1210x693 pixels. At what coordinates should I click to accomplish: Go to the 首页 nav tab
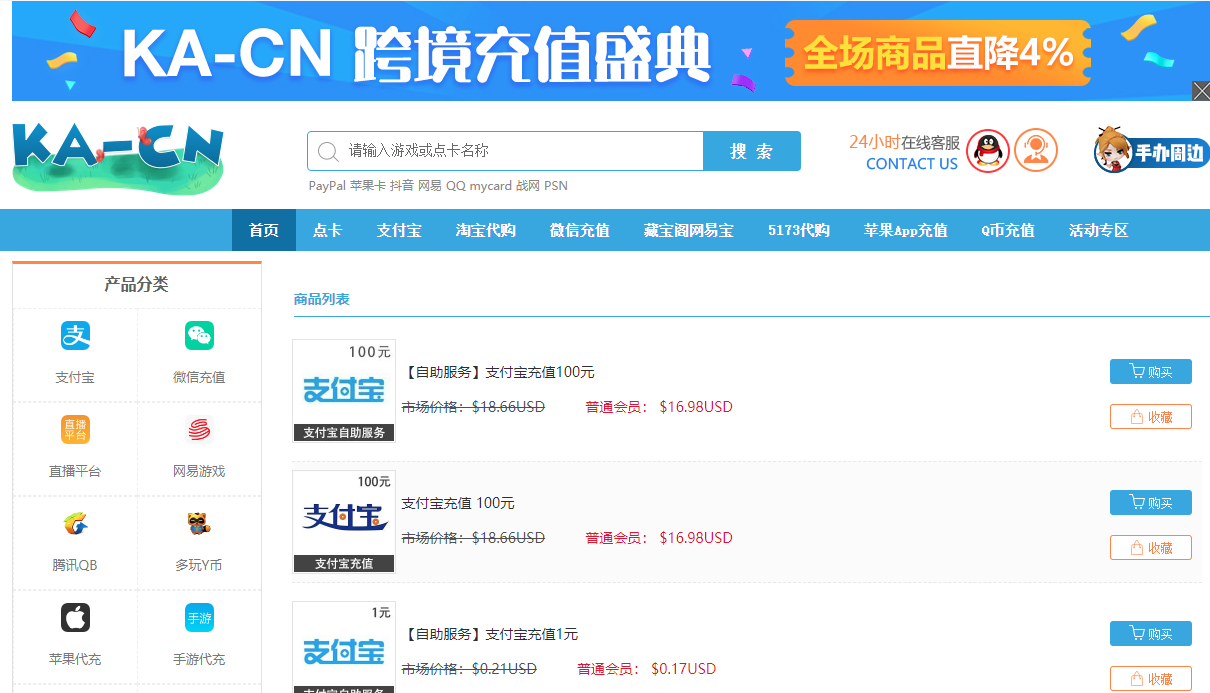[x=264, y=230]
